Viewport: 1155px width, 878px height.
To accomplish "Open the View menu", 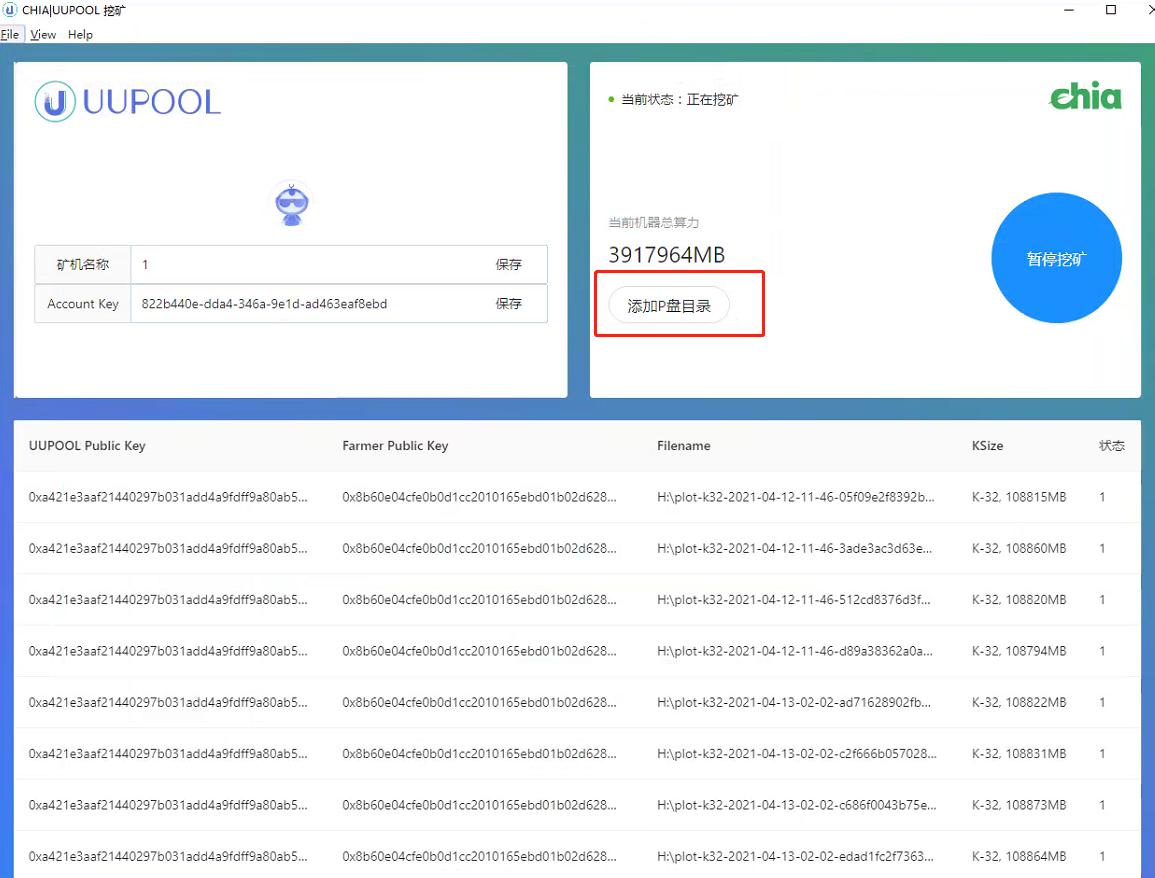I will click(x=43, y=34).
